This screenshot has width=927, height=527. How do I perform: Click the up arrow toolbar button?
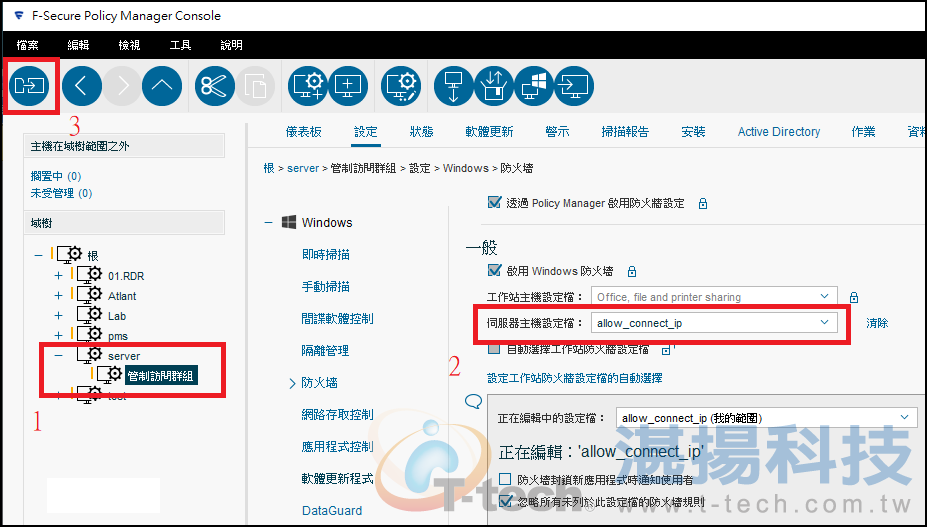[162, 86]
